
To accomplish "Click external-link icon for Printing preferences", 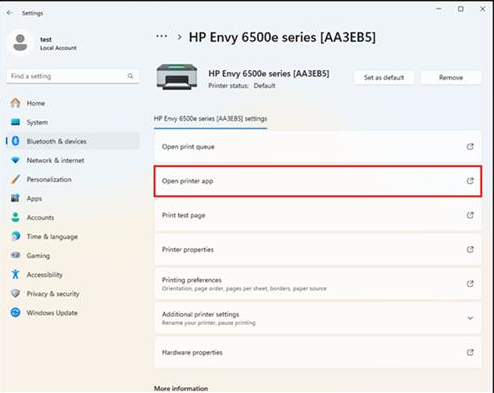I will (x=470, y=284).
